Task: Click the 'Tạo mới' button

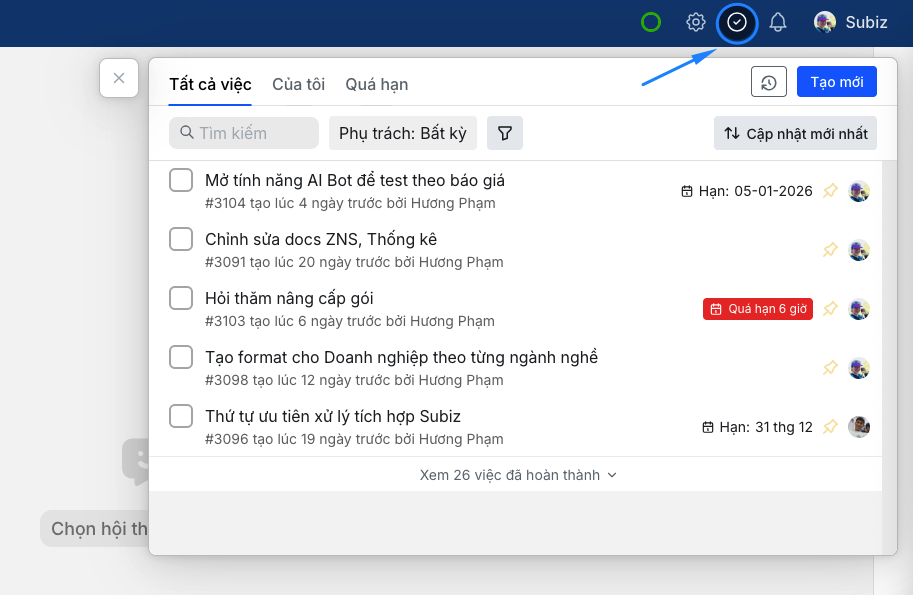Action: [x=836, y=82]
